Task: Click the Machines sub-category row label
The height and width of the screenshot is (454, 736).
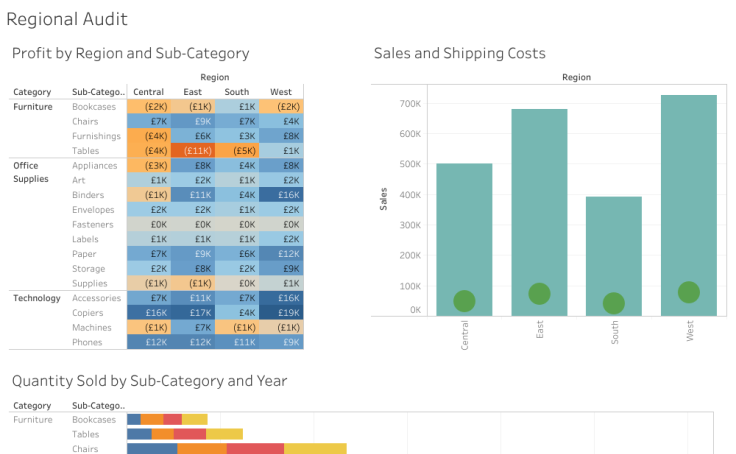Action: click(91, 327)
